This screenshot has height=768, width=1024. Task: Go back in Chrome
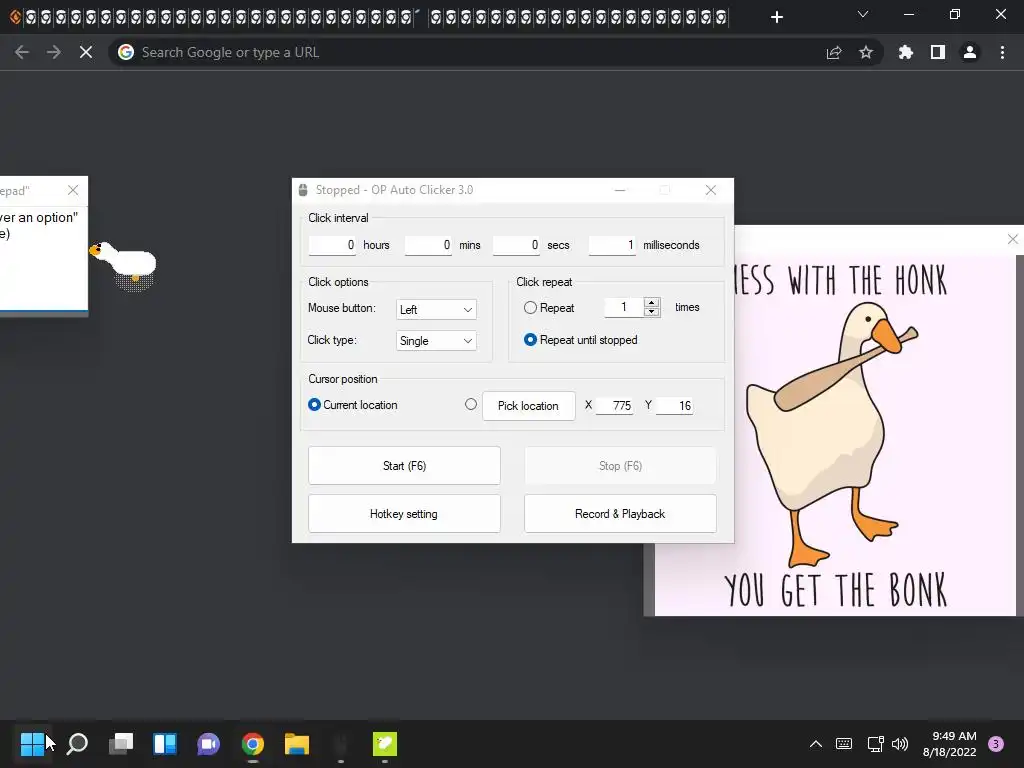[22, 52]
